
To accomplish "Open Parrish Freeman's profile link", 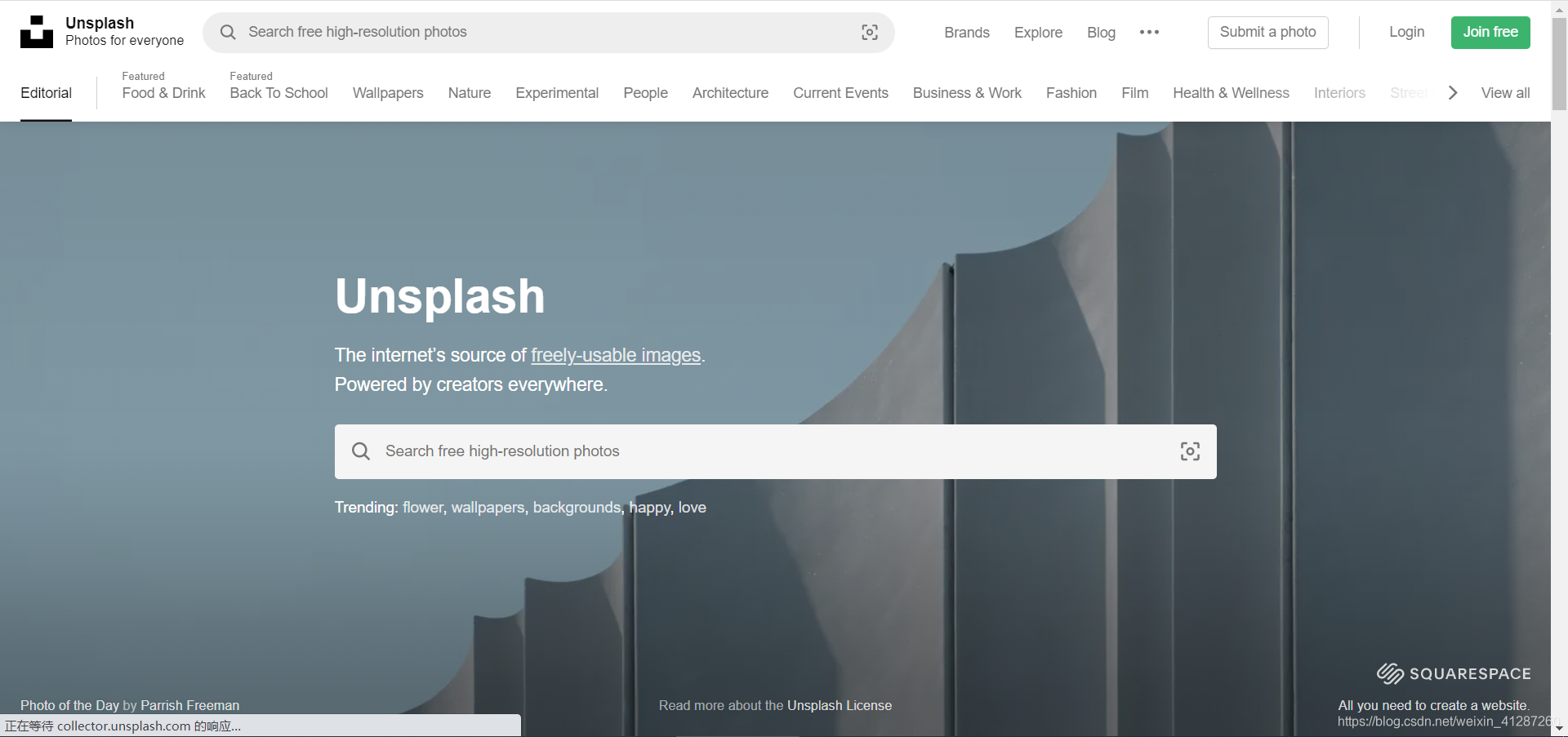I will point(189,705).
